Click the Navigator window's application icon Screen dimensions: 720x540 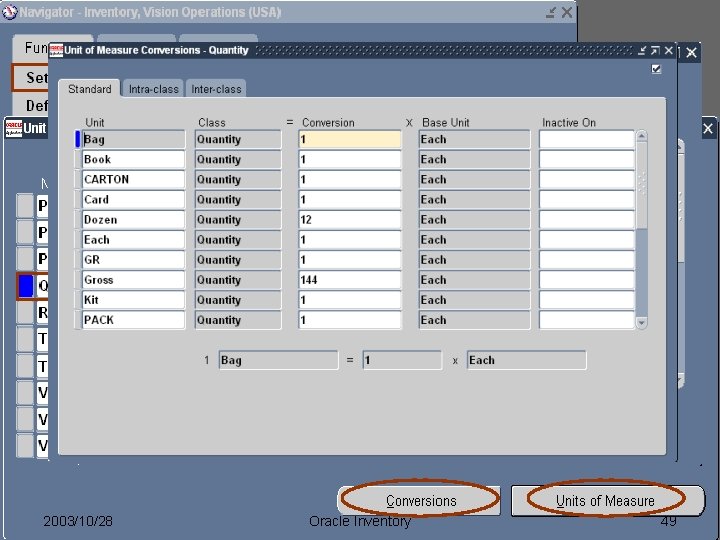point(9,12)
